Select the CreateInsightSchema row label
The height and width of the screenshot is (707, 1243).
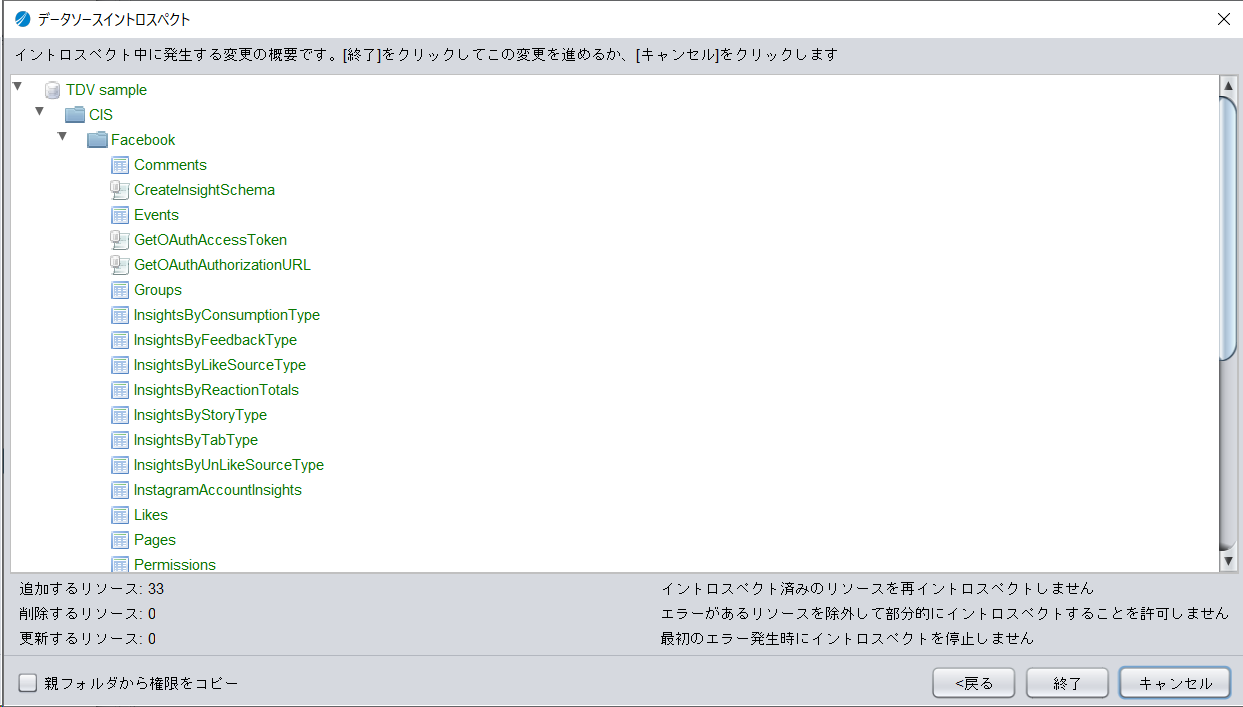pyautogui.click(x=204, y=190)
